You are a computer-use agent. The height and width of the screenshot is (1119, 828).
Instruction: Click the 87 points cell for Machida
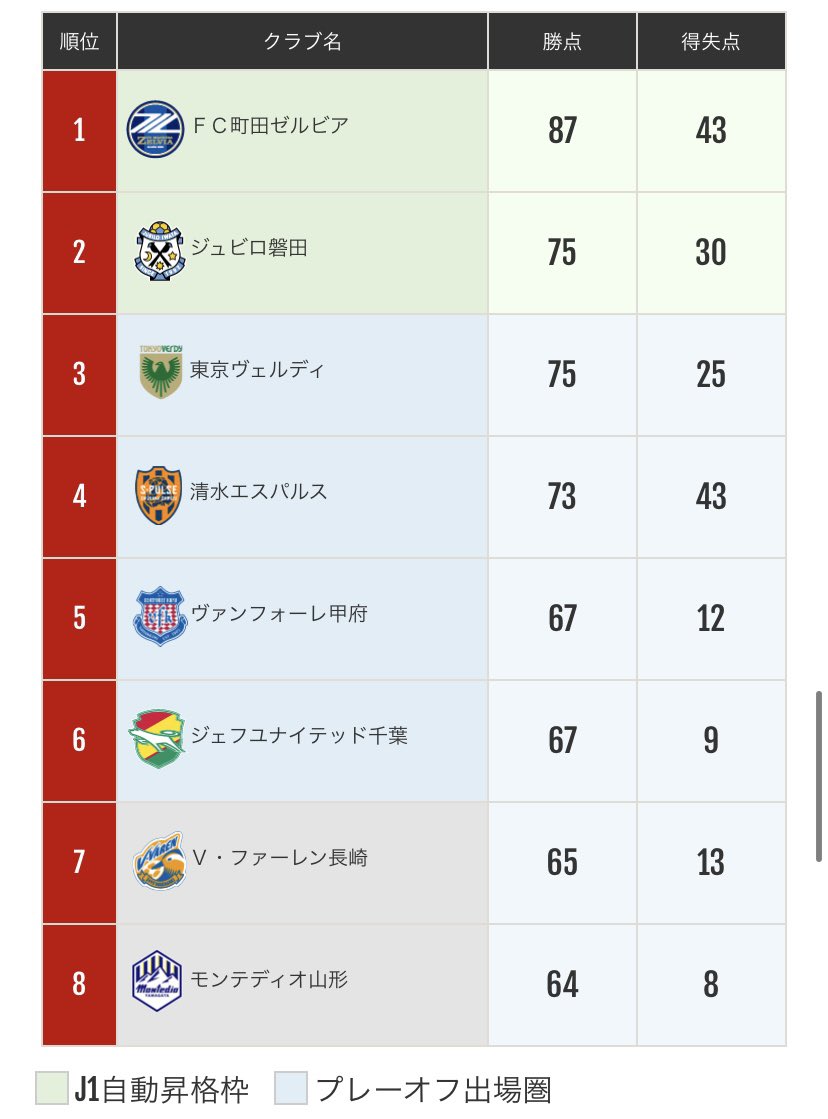pyautogui.click(x=562, y=131)
